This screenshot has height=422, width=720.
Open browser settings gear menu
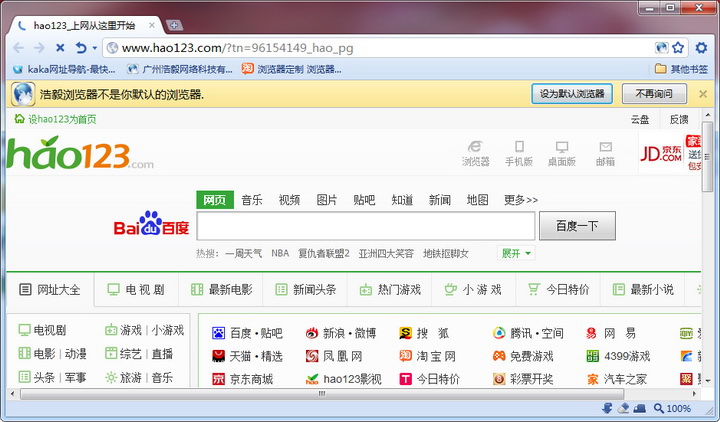(701, 48)
